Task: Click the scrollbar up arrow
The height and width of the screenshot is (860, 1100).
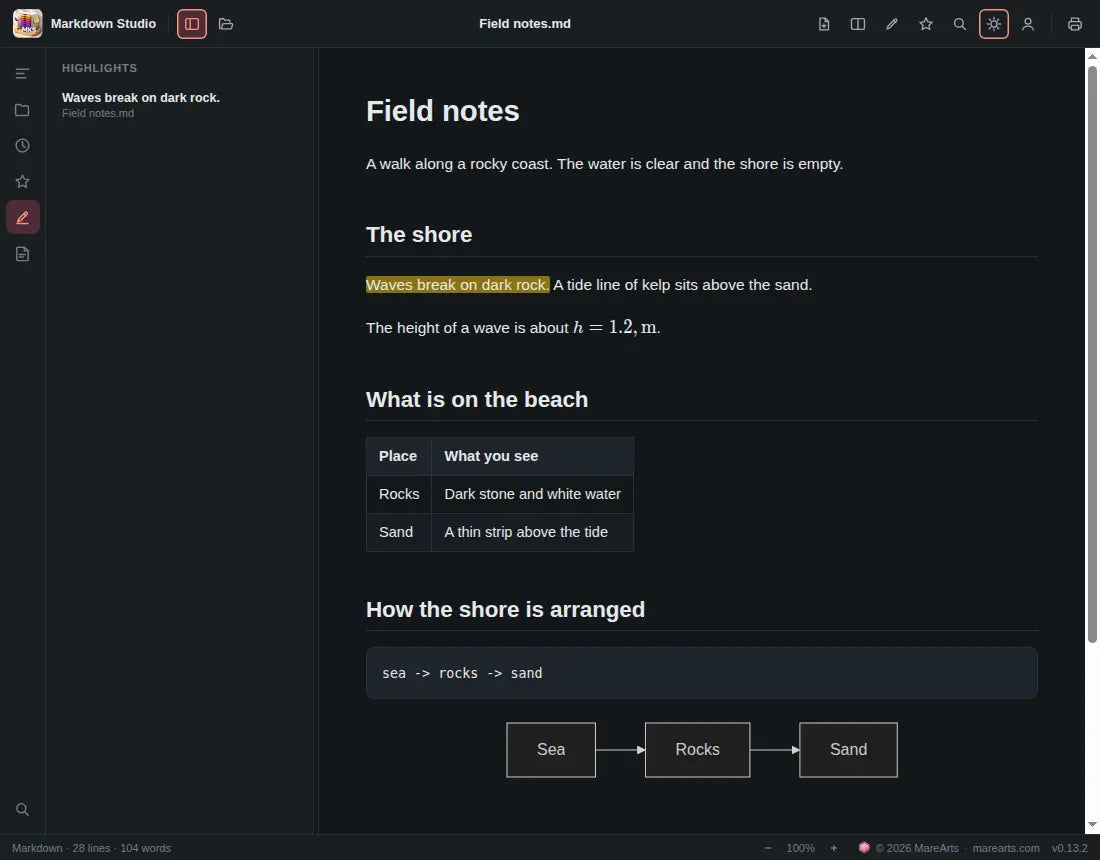Action: pos(1092,56)
